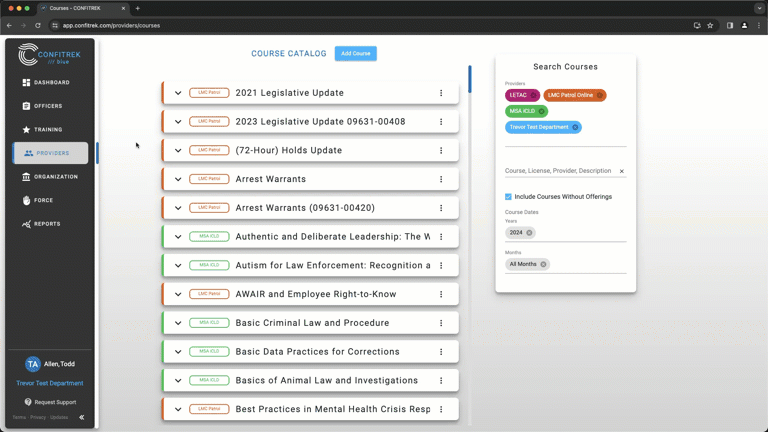Remove the All Months chip

tap(543, 264)
